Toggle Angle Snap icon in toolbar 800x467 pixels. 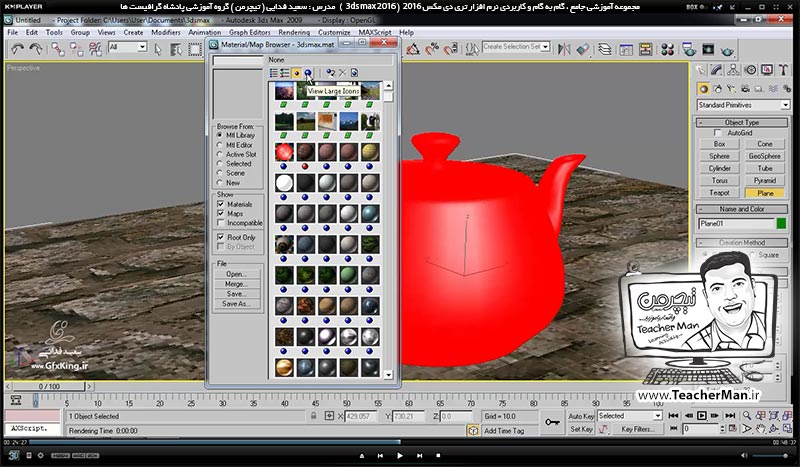point(413,49)
